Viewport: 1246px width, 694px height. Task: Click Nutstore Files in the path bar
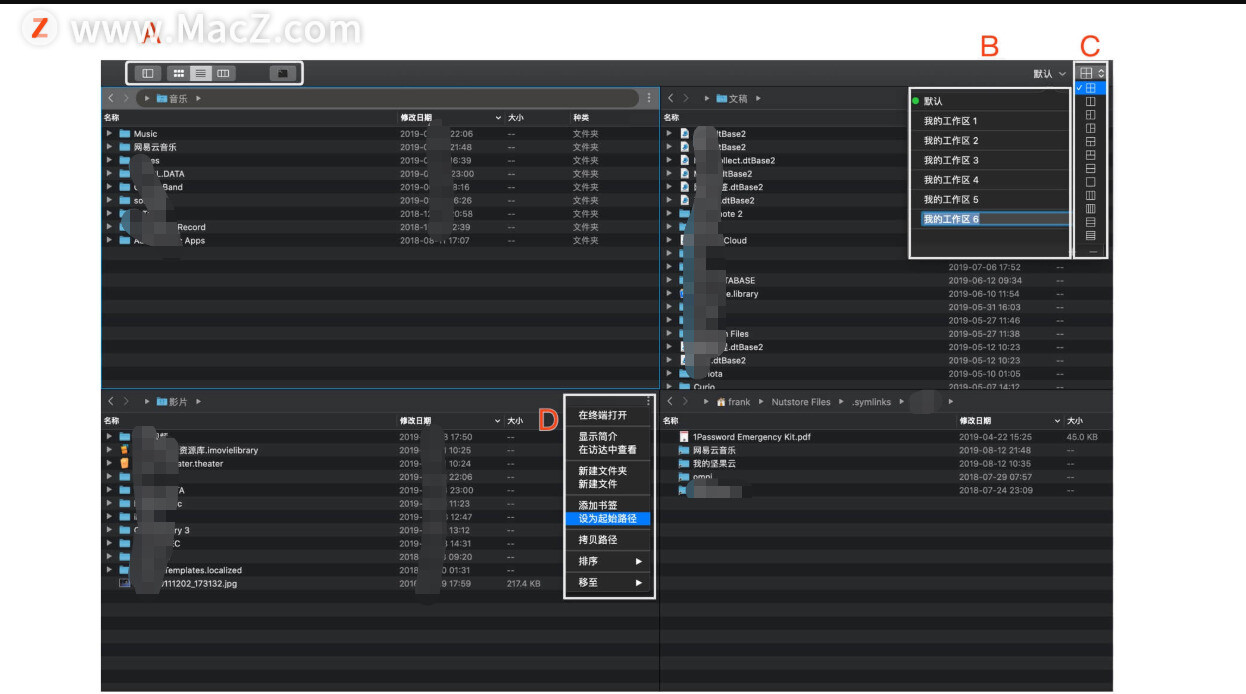pyautogui.click(x=801, y=402)
